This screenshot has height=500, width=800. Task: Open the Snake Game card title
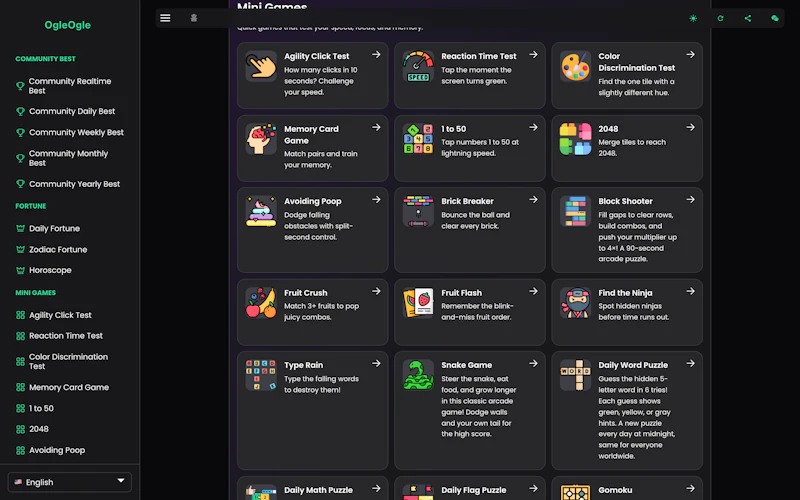click(466, 365)
